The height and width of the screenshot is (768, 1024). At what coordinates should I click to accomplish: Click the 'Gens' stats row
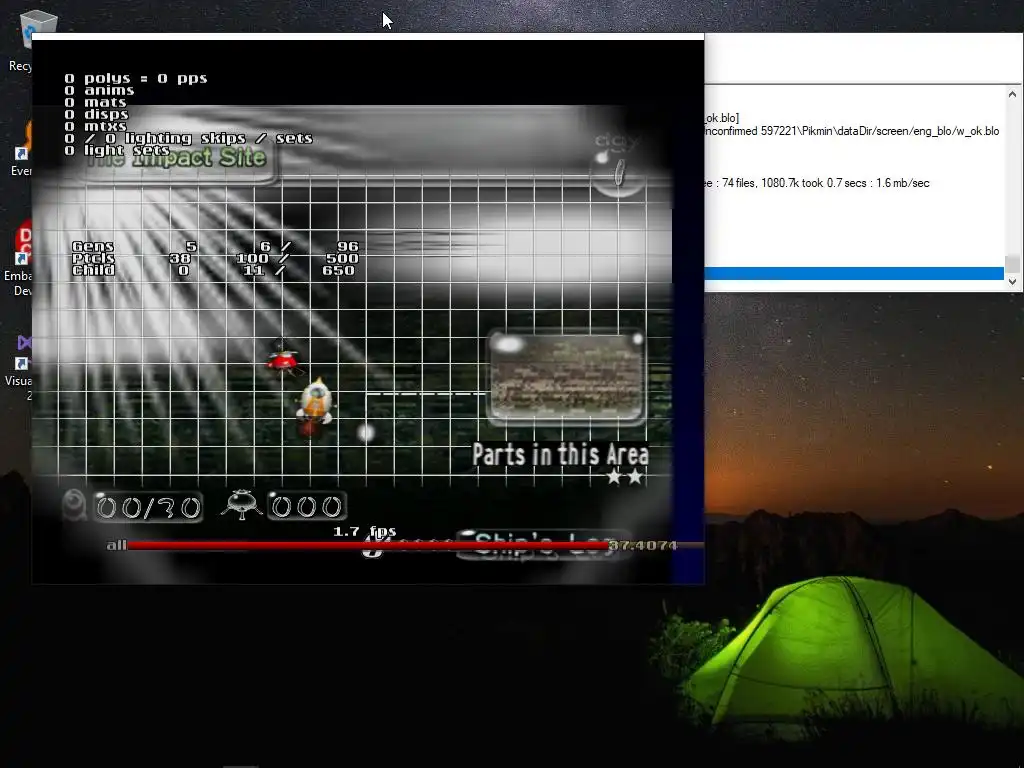(215, 246)
